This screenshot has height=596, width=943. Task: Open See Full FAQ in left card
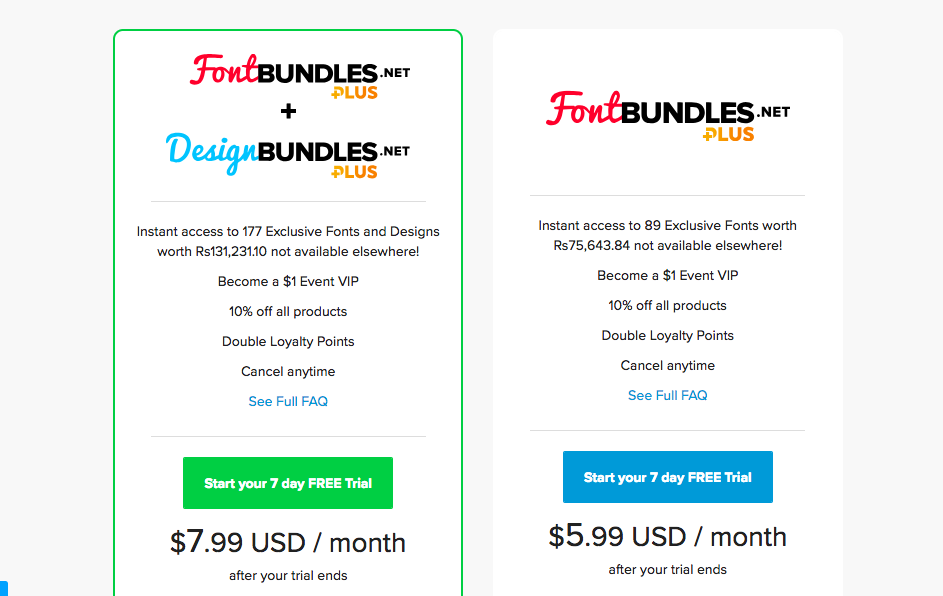pyautogui.click(x=288, y=401)
